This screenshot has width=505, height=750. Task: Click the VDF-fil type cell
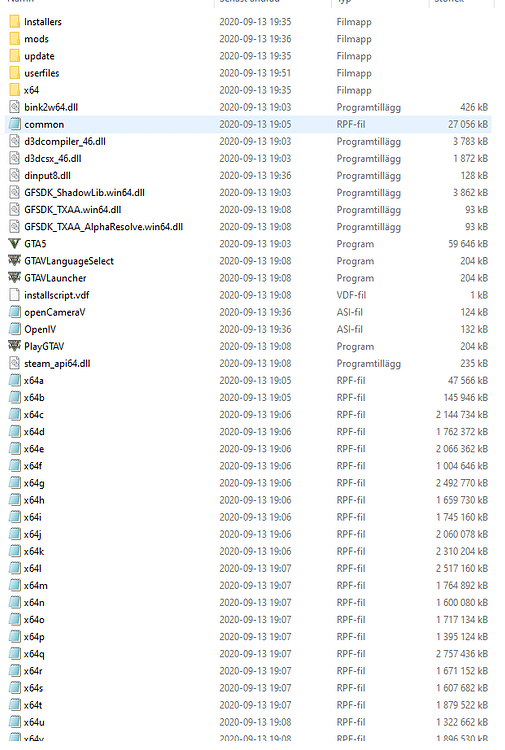(x=351, y=295)
